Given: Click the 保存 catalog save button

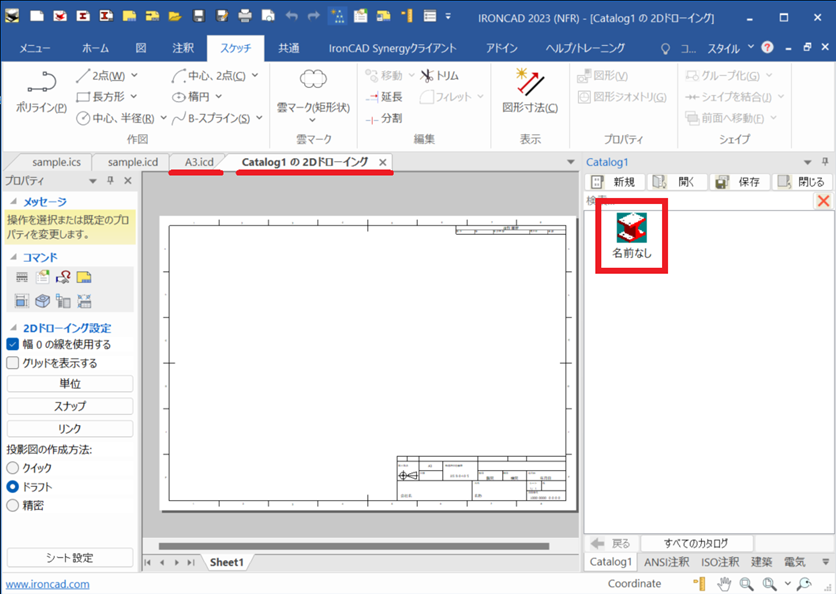Looking at the screenshot, I should (x=740, y=182).
